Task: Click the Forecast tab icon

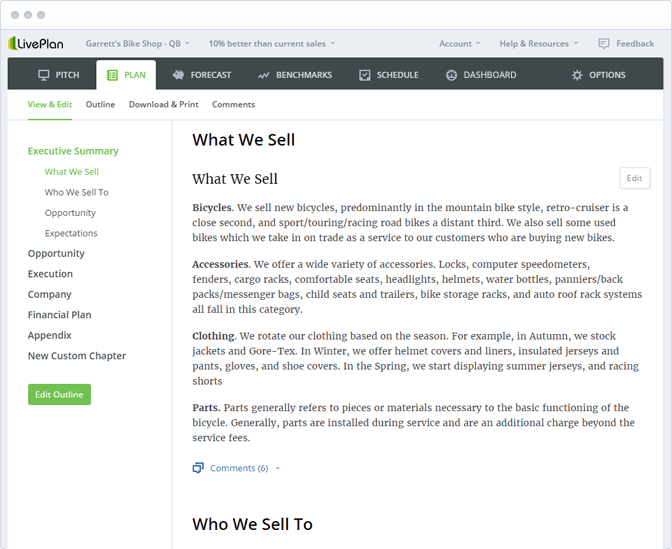Action: (177, 75)
